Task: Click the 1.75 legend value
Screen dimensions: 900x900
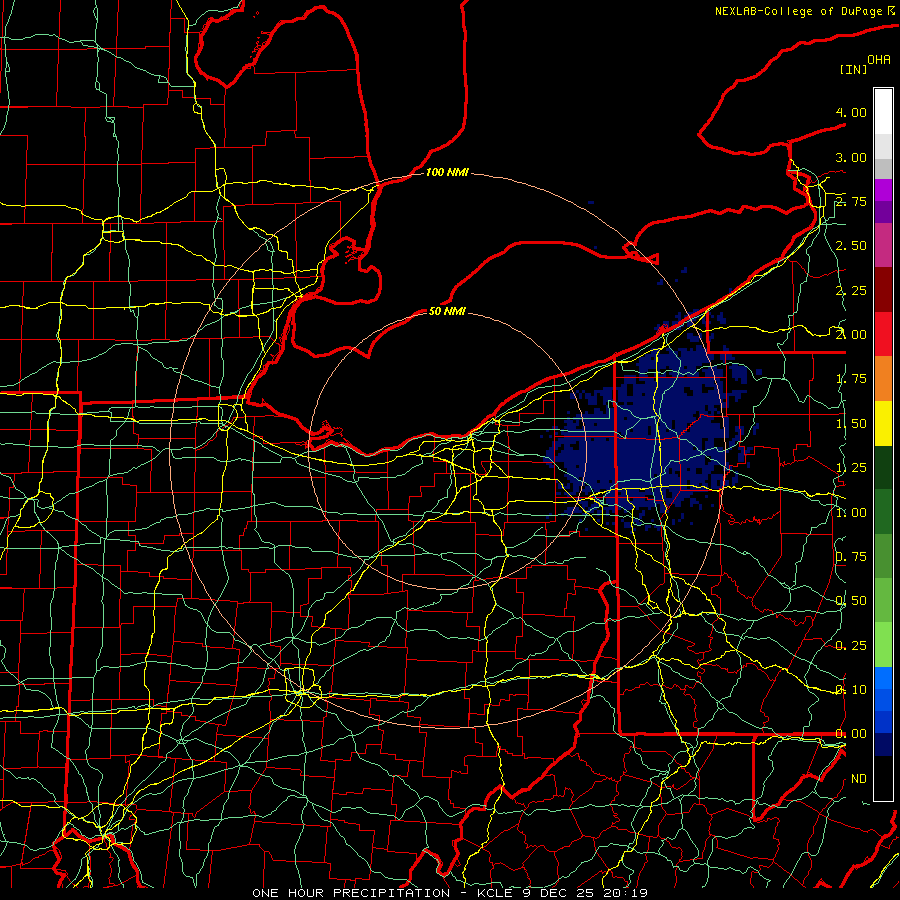Action: point(851,379)
